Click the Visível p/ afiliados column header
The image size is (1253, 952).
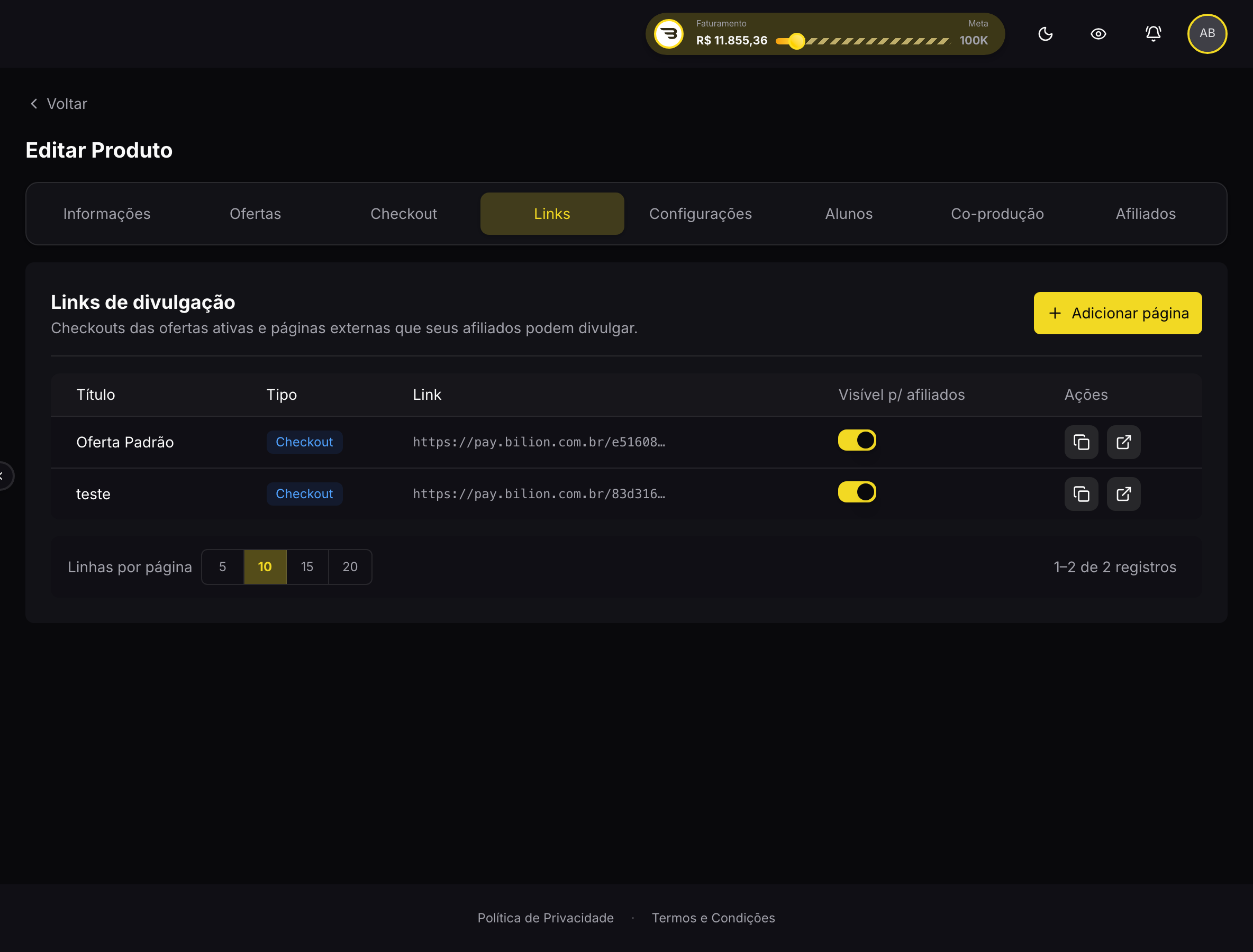[902, 395]
